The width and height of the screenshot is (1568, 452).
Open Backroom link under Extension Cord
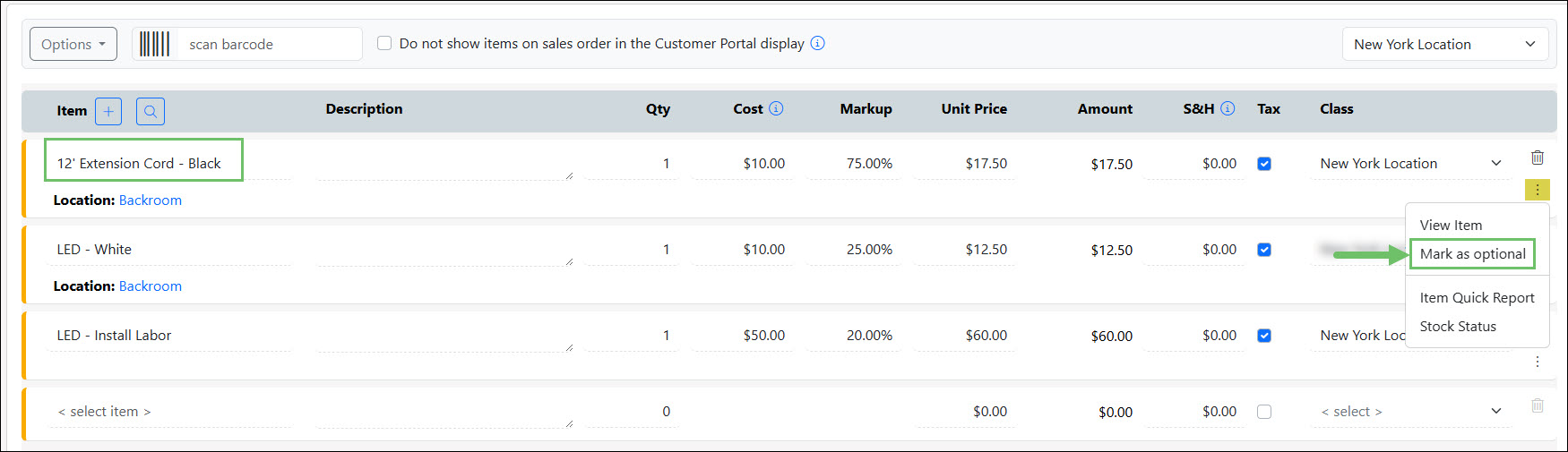click(151, 200)
